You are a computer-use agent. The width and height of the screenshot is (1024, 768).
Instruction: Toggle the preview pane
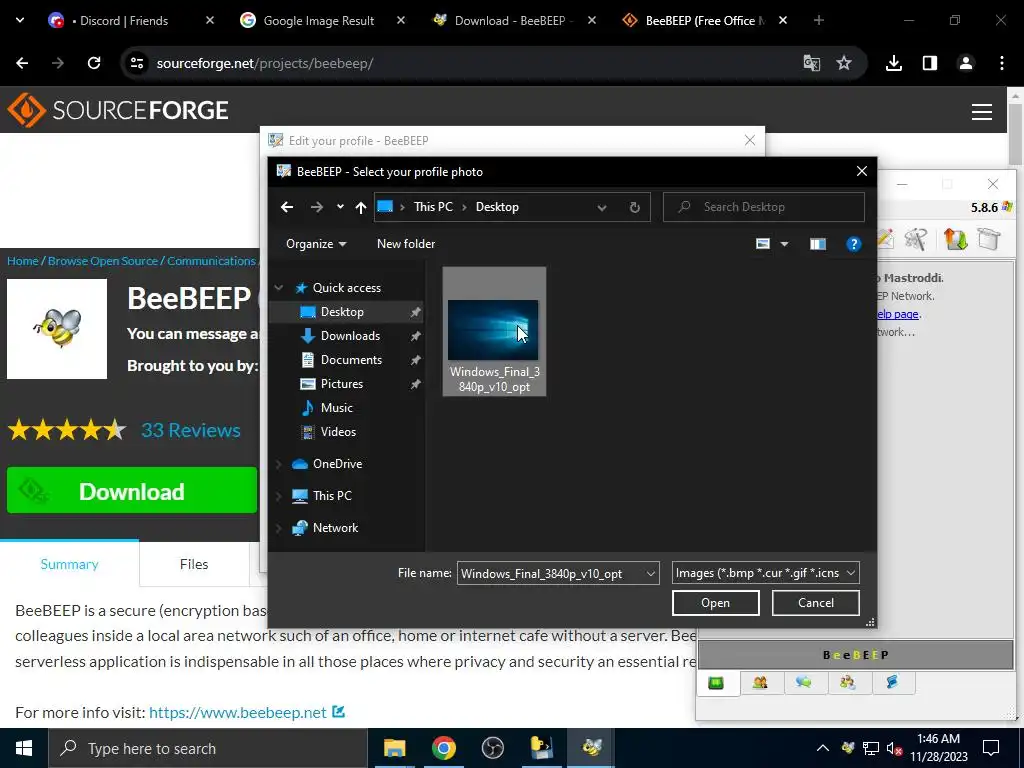pyautogui.click(x=818, y=244)
